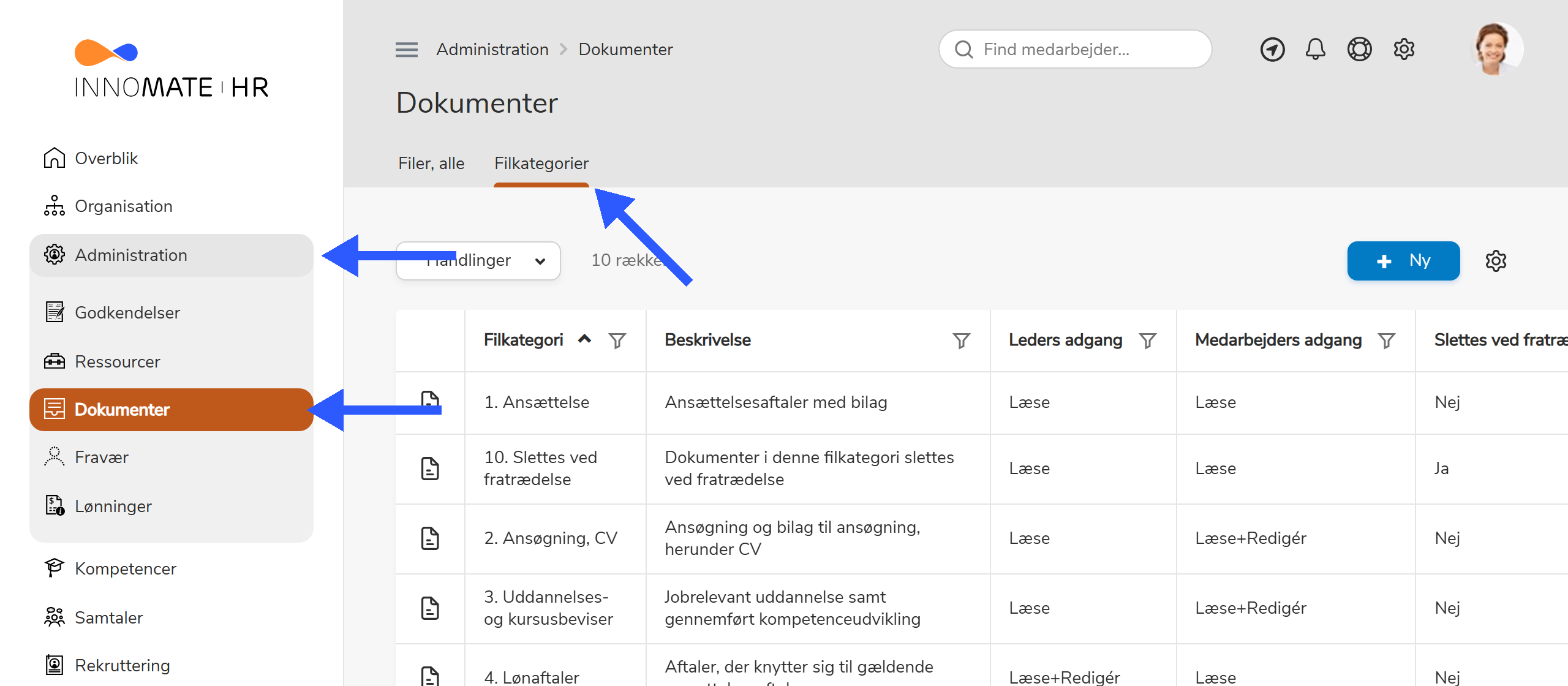Open the table settings gear icon

tap(1496, 261)
